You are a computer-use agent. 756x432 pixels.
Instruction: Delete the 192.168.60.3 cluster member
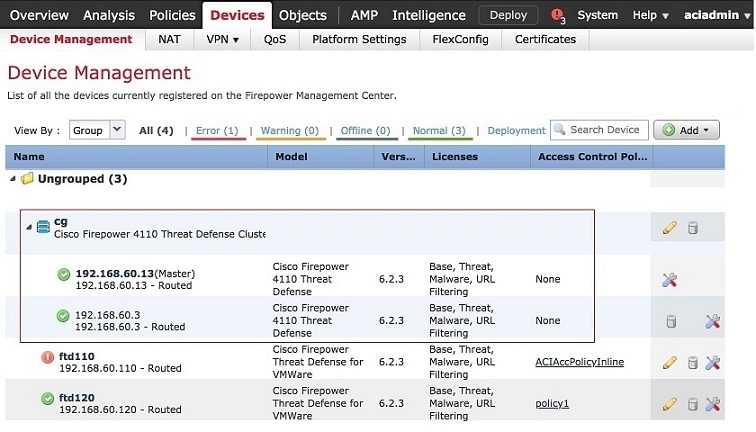click(671, 321)
